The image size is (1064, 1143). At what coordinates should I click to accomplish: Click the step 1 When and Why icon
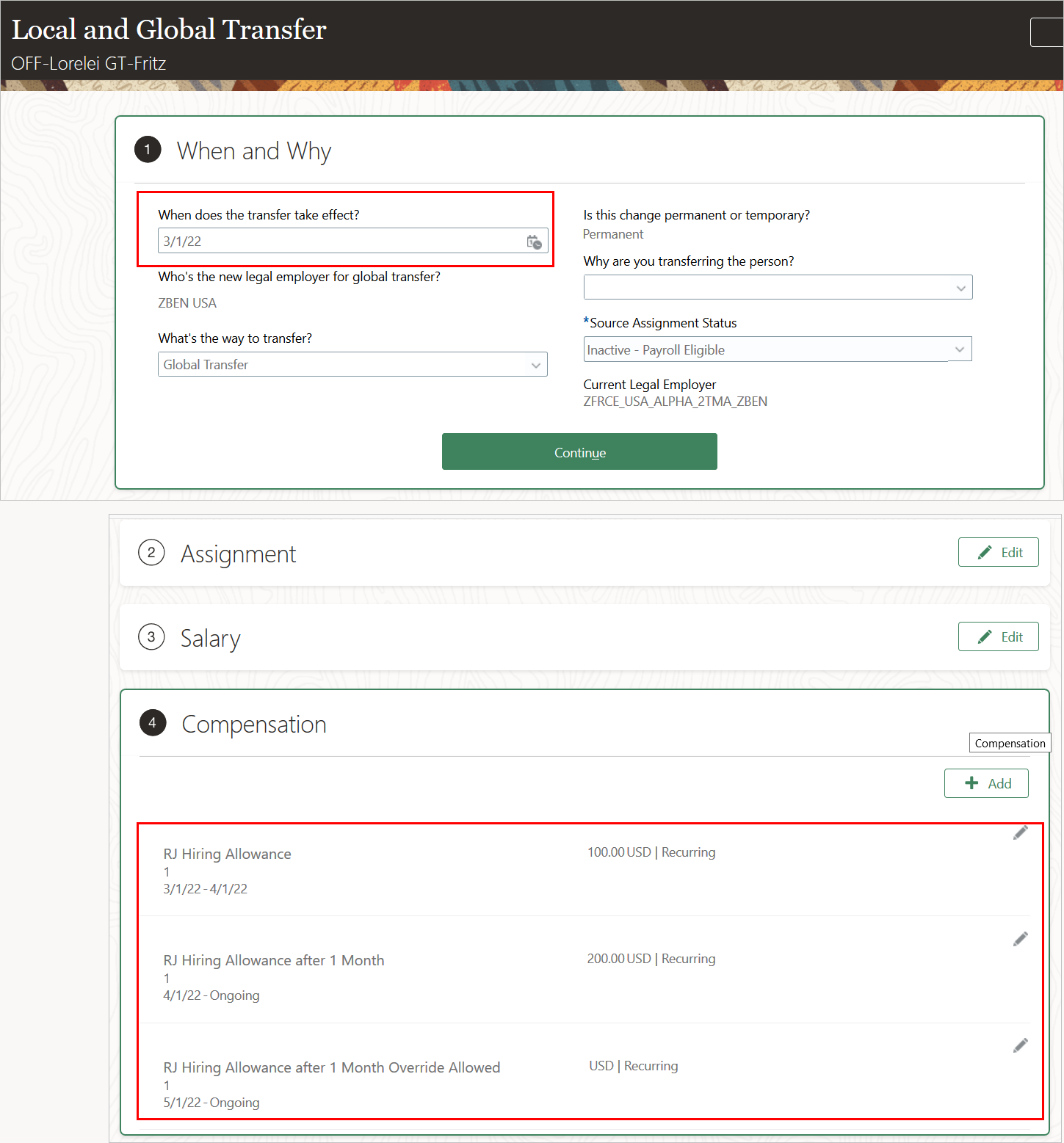coord(148,150)
